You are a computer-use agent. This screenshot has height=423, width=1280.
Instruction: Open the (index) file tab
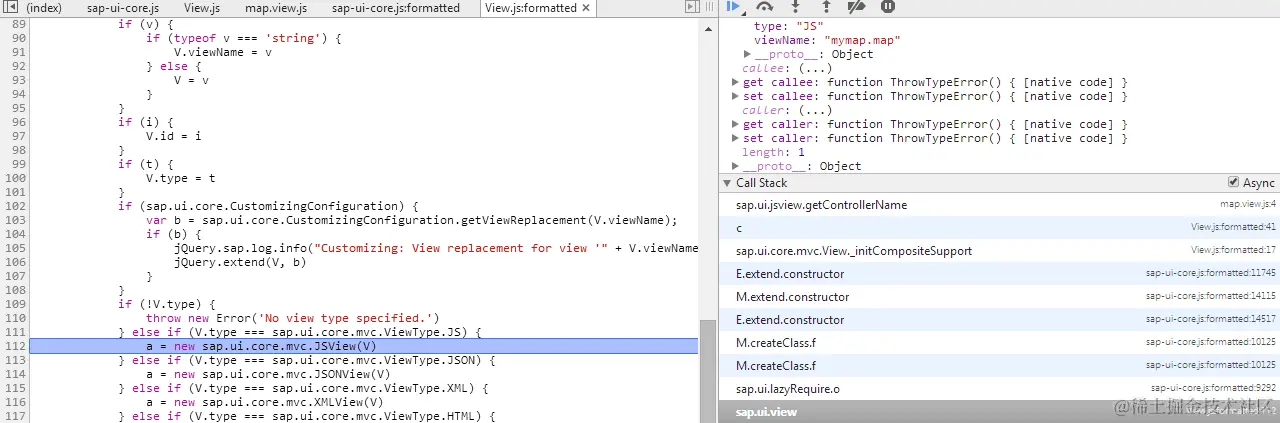pos(44,8)
